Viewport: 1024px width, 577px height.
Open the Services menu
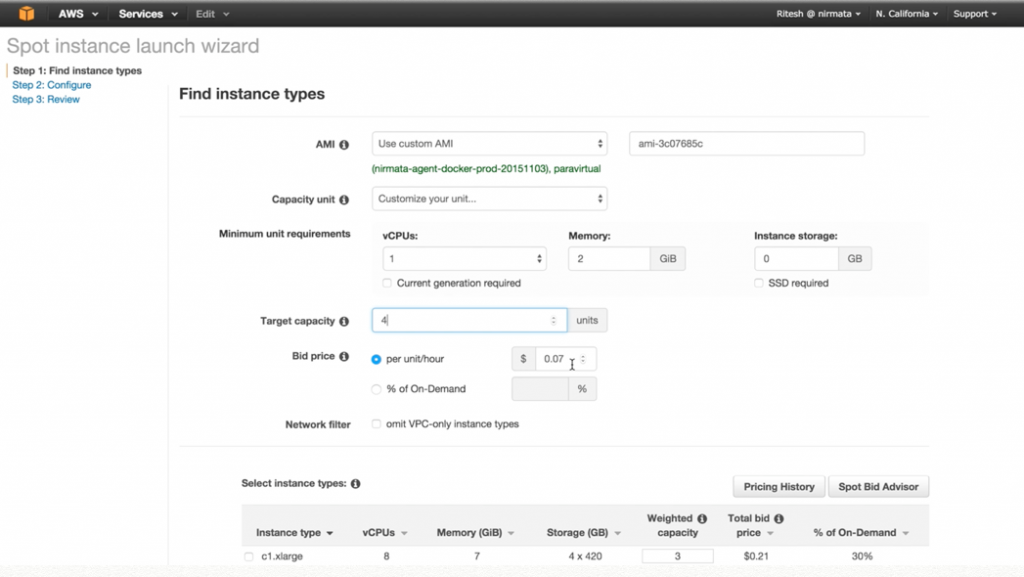(148, 14)
